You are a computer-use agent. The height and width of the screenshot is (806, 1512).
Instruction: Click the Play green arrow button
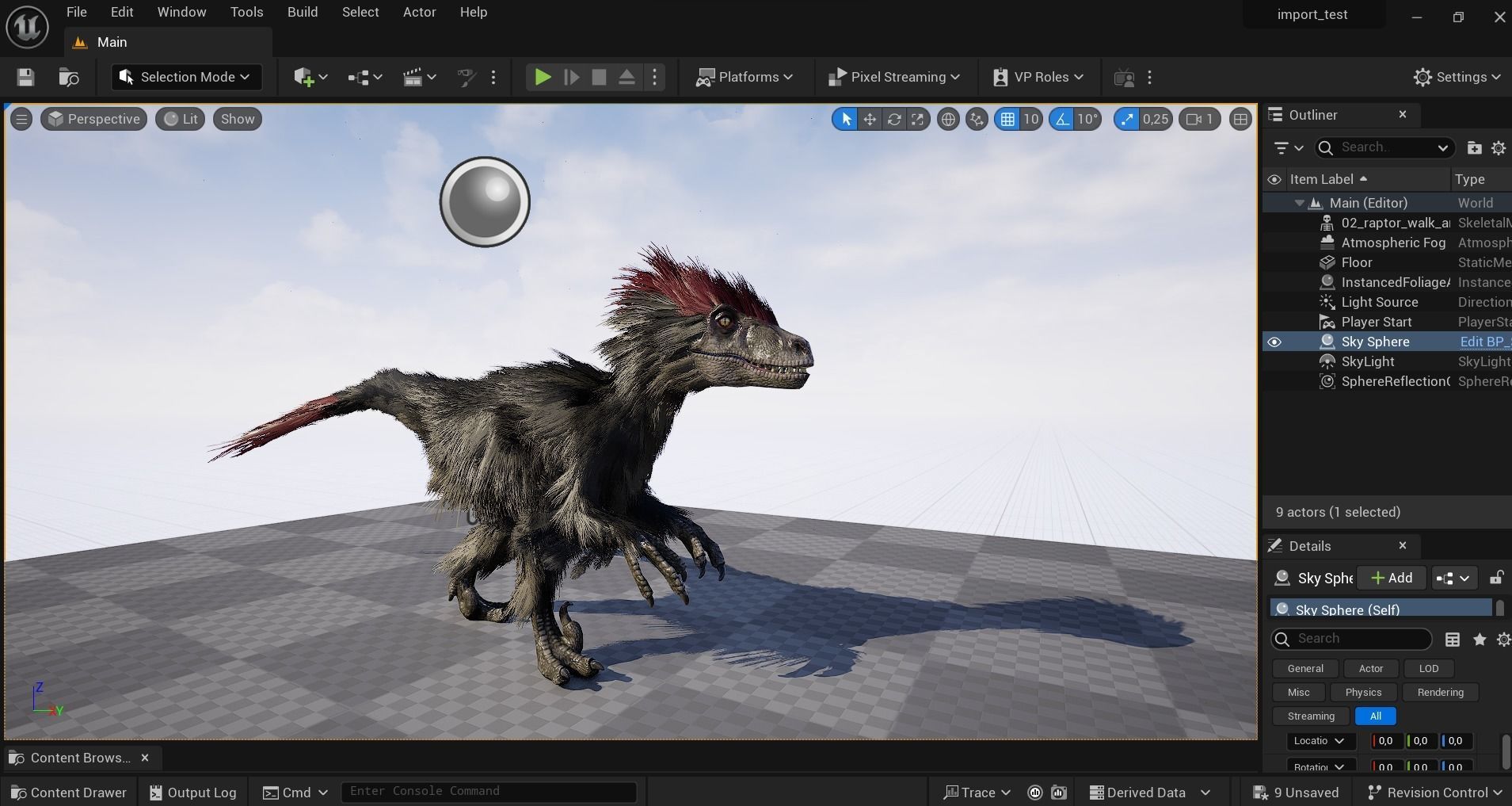point(543,77)
